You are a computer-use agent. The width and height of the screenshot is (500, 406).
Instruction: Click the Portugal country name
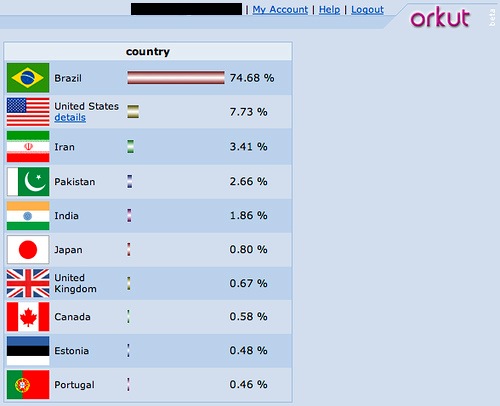point(74,385)
